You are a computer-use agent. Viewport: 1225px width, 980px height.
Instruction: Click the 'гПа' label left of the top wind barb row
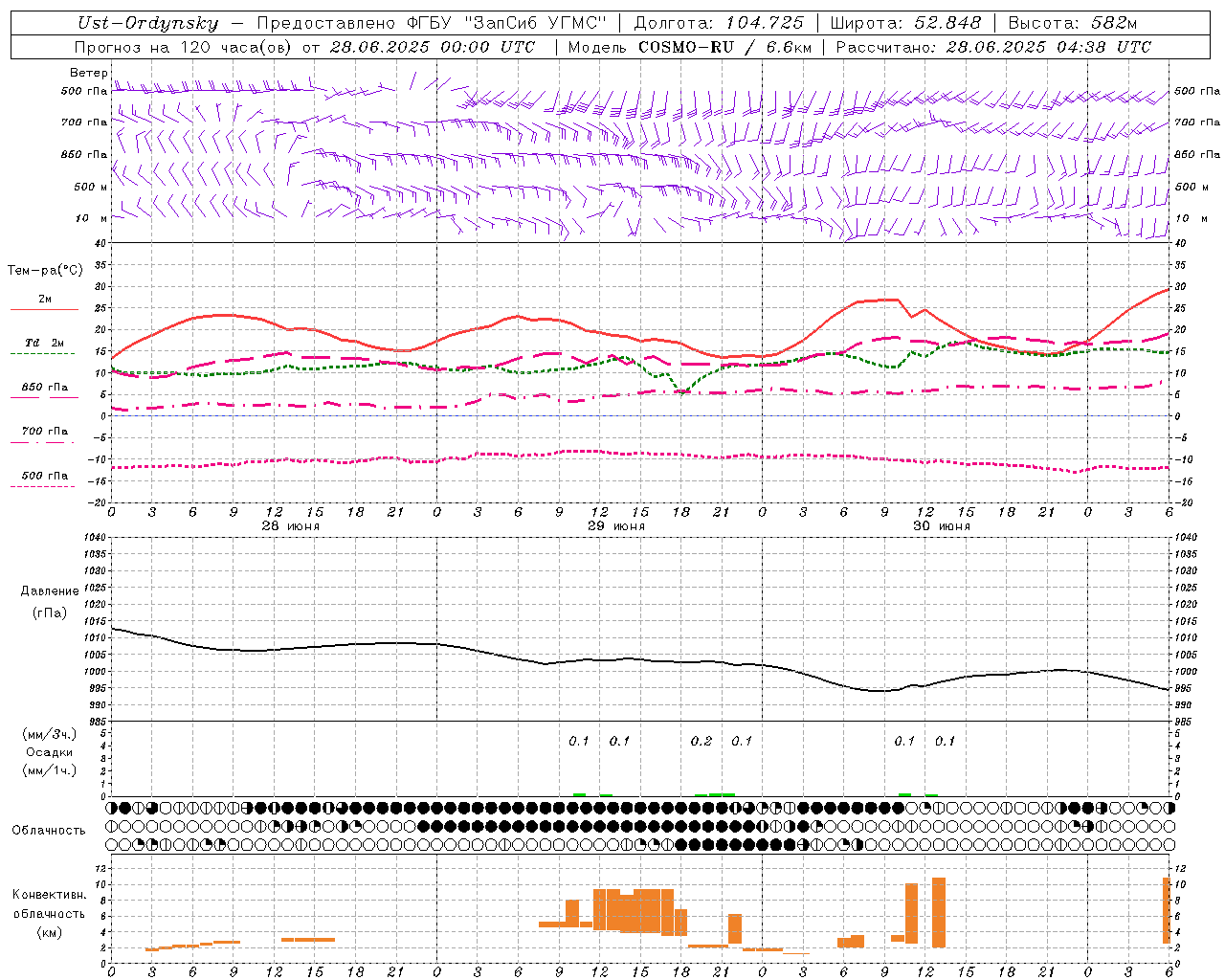point(96,91)
